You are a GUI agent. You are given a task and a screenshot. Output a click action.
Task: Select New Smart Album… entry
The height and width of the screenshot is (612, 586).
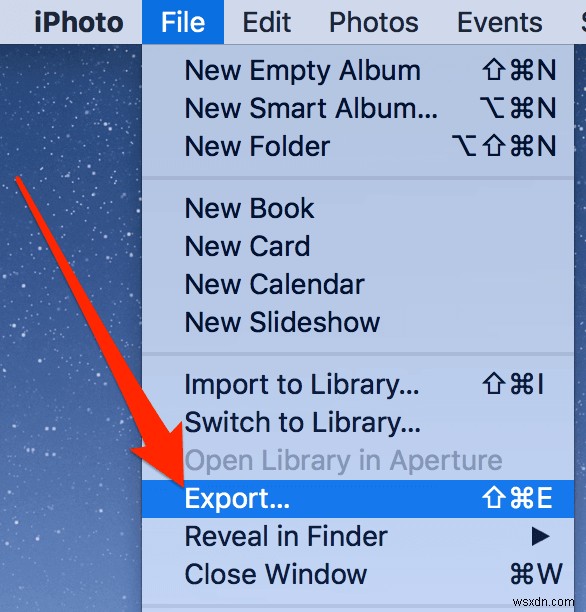click(x=358, y=108)
